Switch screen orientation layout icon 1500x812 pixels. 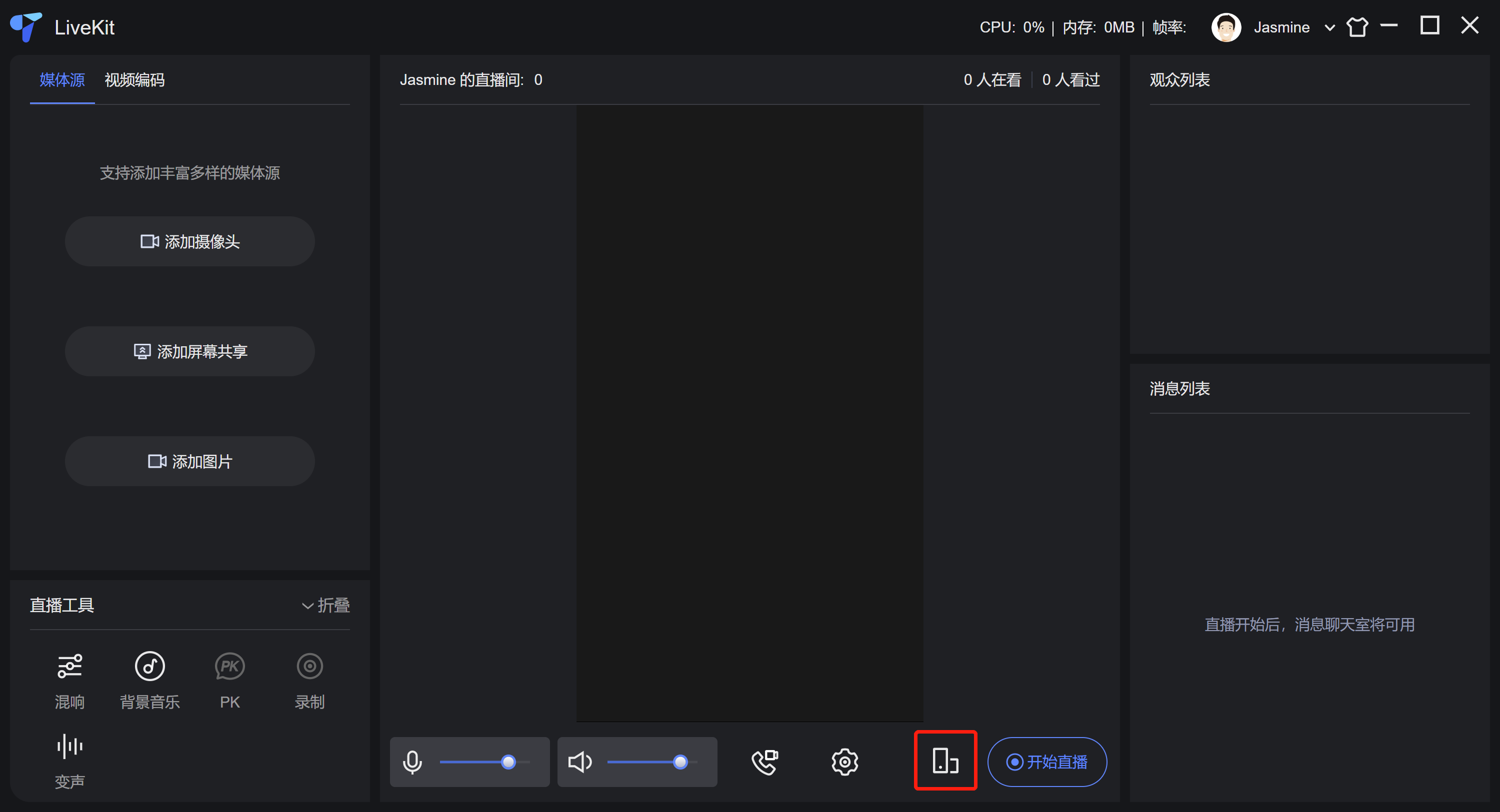(x=945, y=761)
